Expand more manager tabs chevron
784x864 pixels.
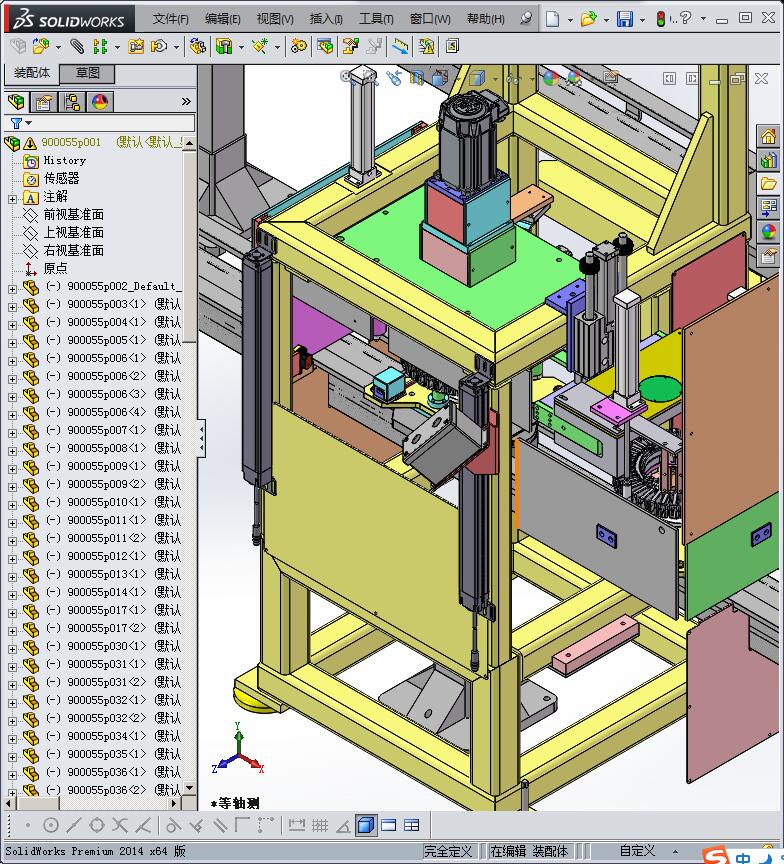point(186,101)
